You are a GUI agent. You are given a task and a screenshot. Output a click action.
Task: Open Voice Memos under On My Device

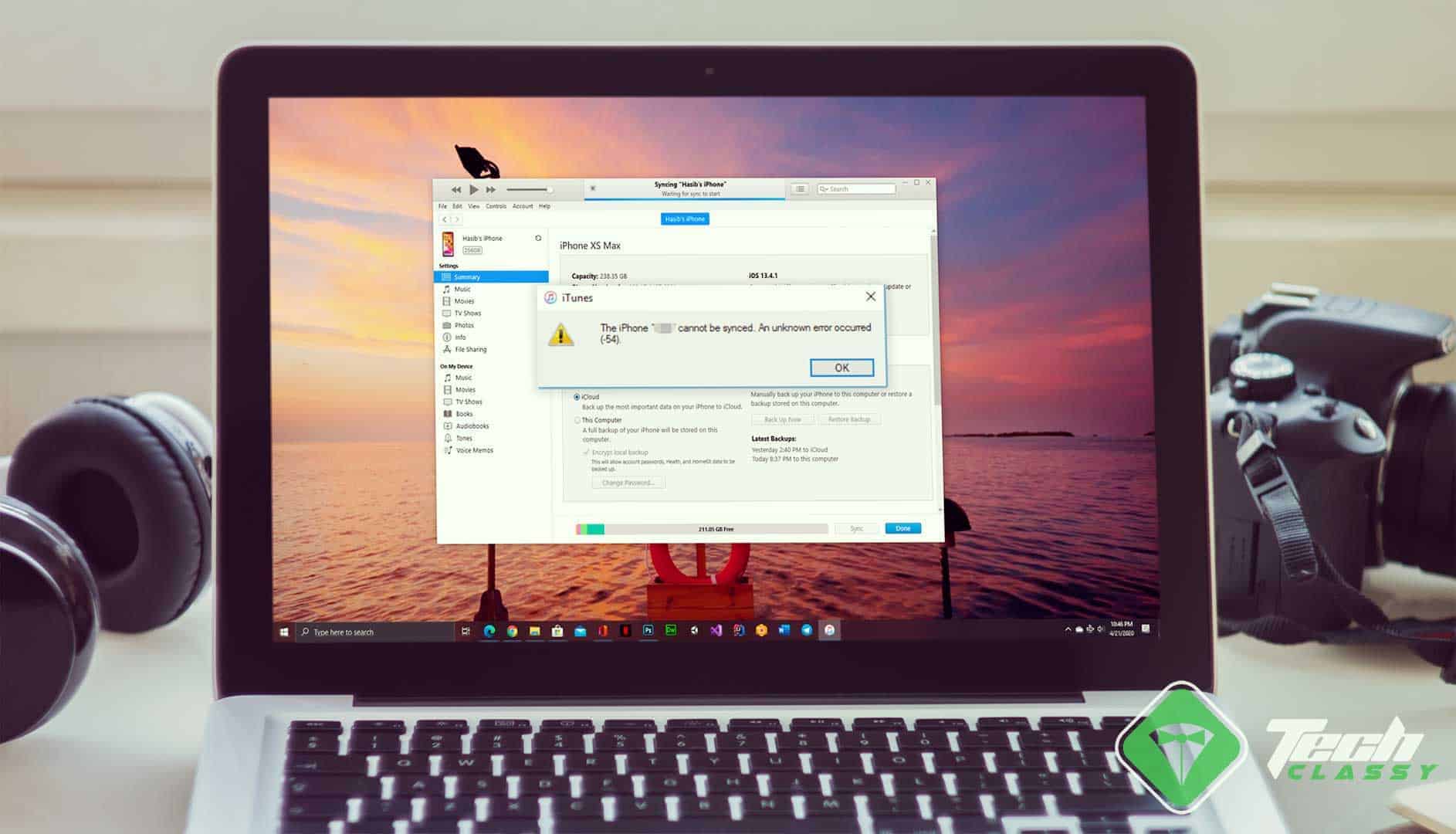[x=473, y=450]
